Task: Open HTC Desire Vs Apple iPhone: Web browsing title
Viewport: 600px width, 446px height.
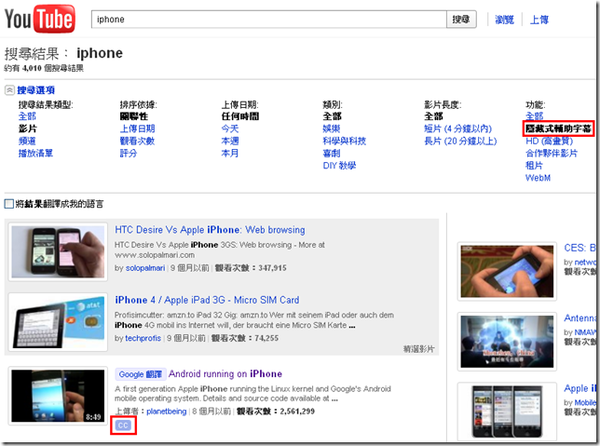Action: click(210, 230)
